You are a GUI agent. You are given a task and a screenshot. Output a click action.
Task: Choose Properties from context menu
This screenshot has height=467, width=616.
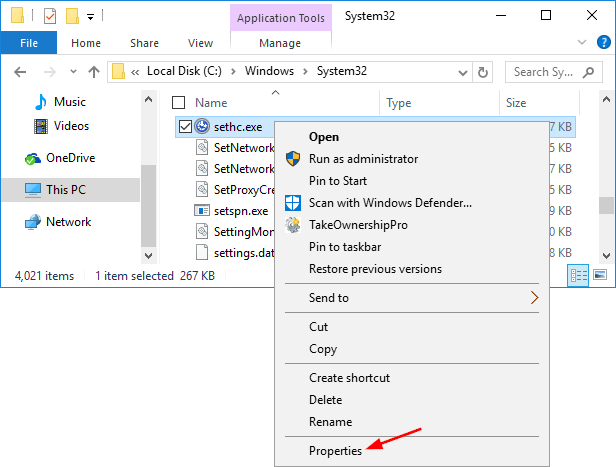pos(335,451)
